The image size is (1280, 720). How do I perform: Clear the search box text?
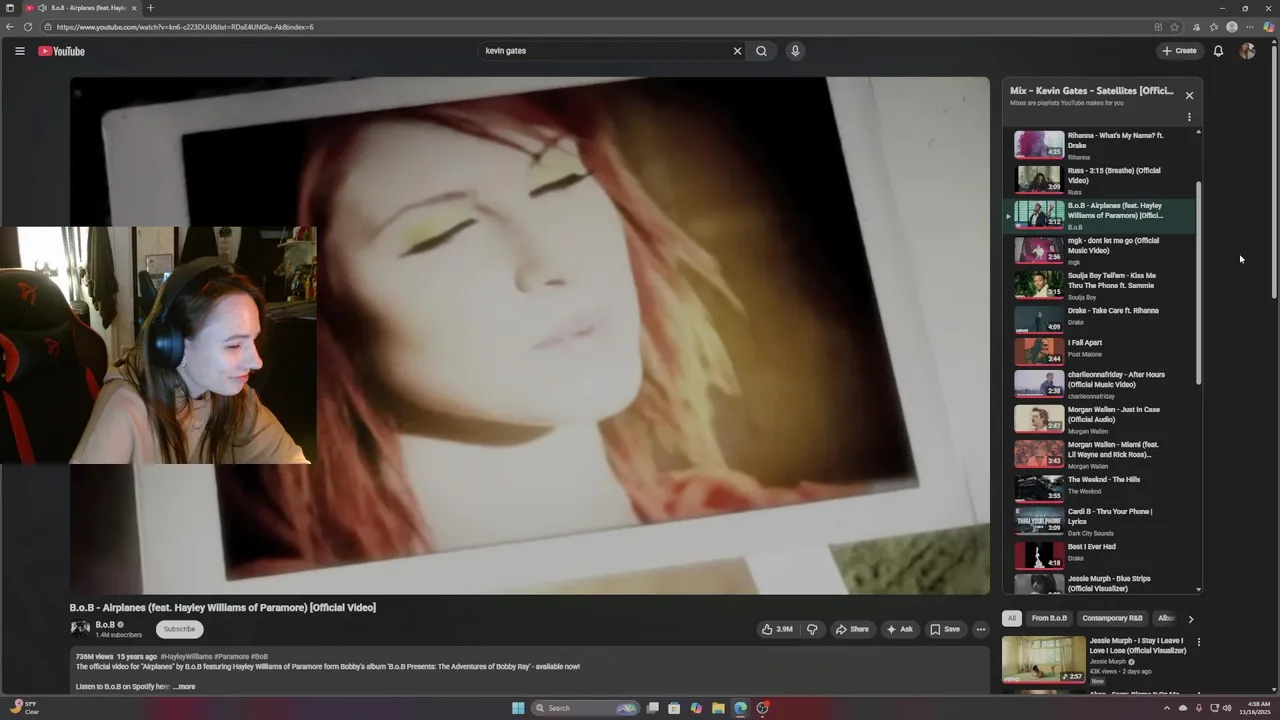tap(737, 51)
